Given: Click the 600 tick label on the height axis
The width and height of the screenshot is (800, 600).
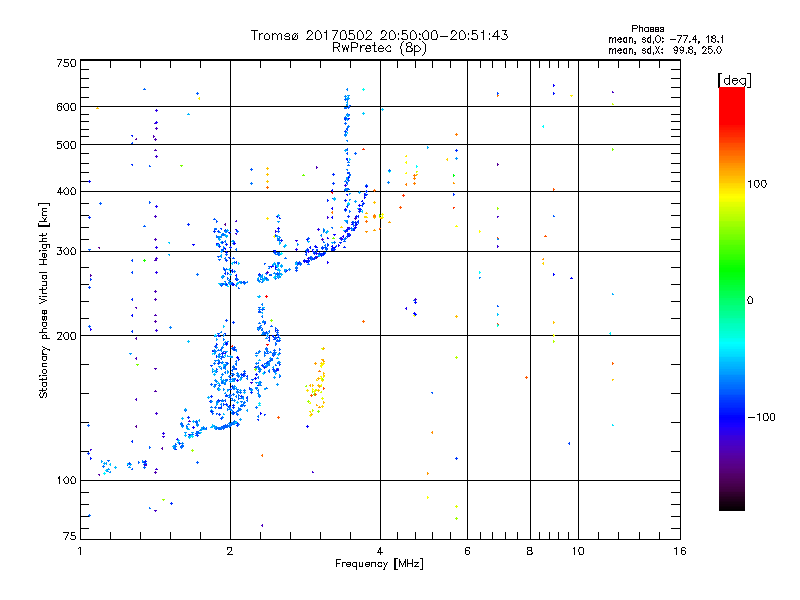Looking at the screenshot, I should (66, 107).
